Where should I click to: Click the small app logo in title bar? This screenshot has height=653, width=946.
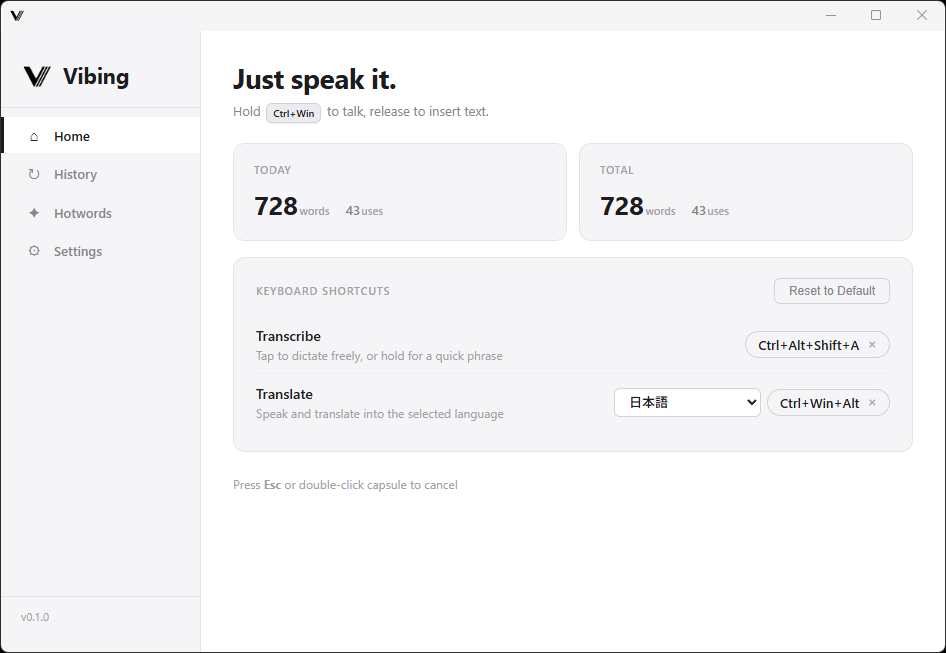pyautogui.click(x=17, y=15)
